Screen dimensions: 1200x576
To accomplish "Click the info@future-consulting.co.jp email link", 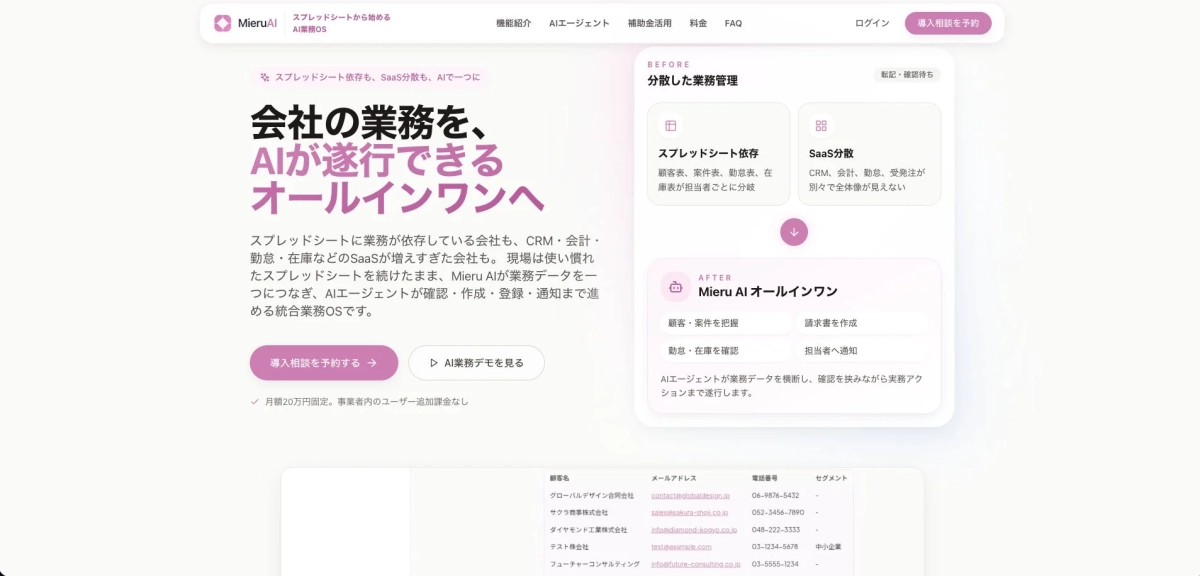I will [696, 564].
